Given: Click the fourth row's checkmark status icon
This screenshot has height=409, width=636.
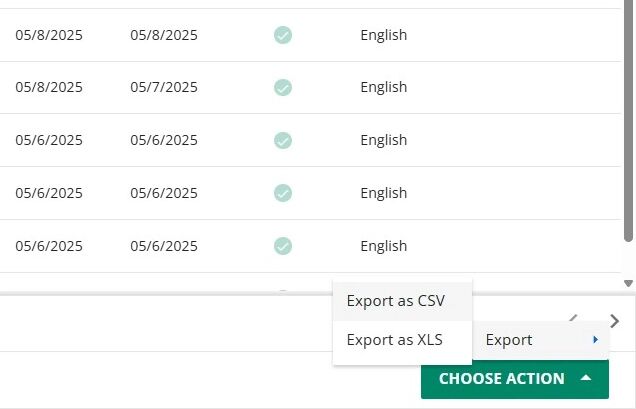Looking at the screenshot, I should (x=283, y=193).
